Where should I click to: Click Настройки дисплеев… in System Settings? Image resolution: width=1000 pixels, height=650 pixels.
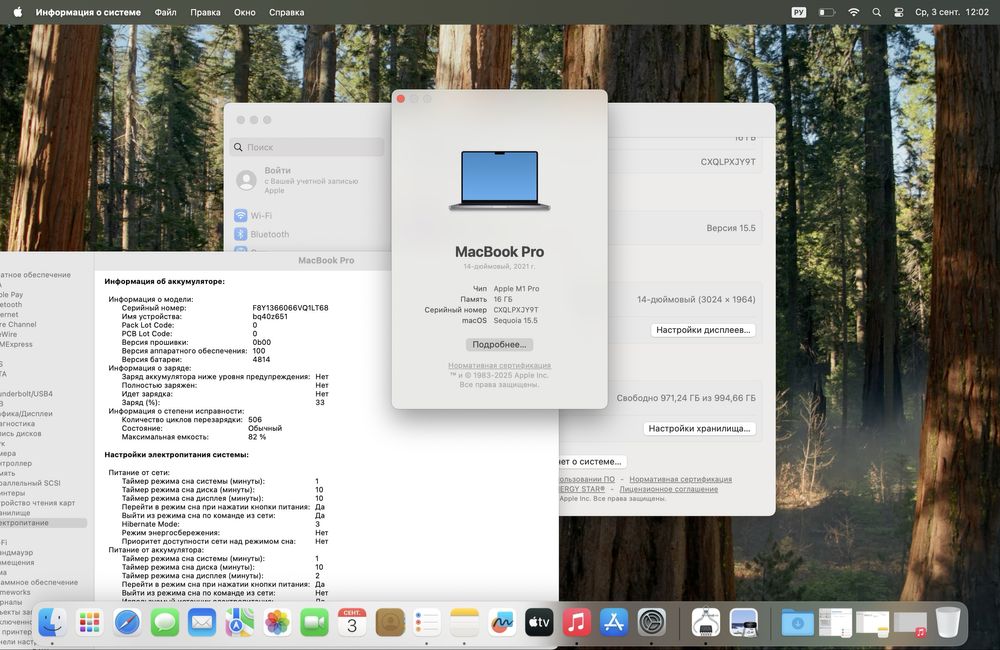tap(703, 330)
